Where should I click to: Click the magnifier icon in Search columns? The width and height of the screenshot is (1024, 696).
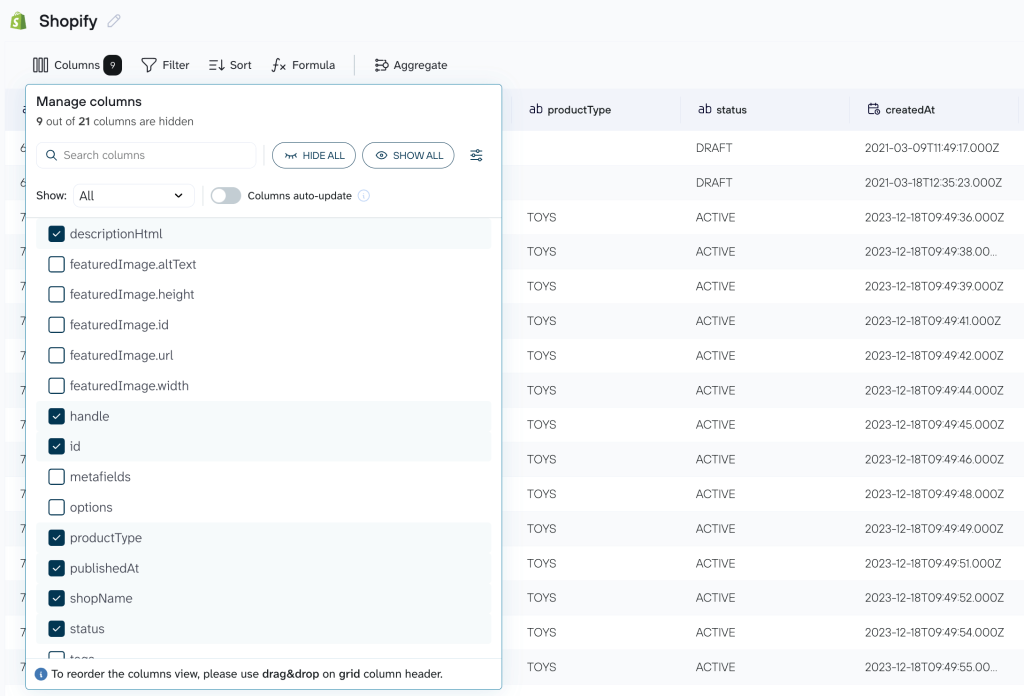[51, 155]
